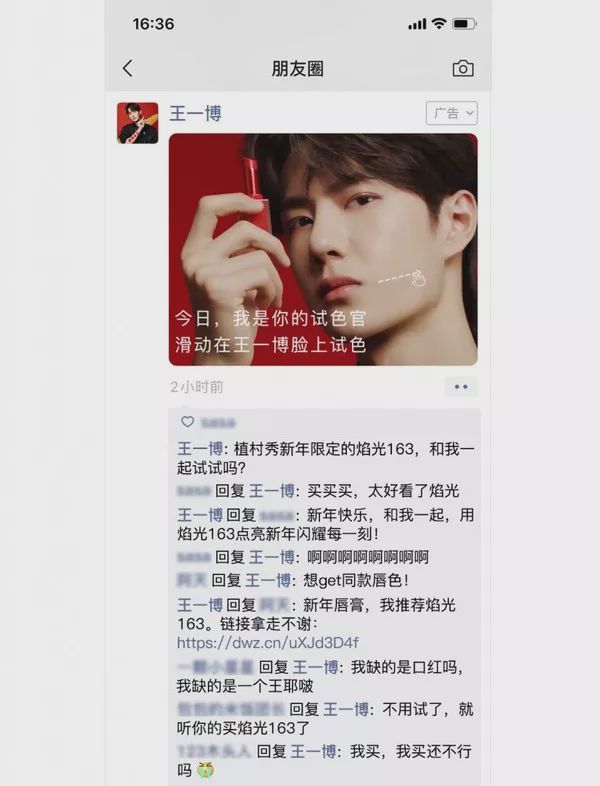
Task: Tap the 想get同款唇色 comment
Action: coord(356,580)
